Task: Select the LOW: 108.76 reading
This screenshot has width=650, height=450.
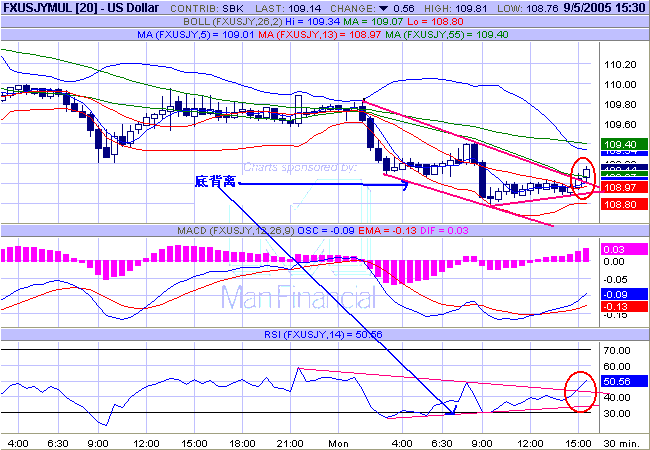Action: click(528, 8)
